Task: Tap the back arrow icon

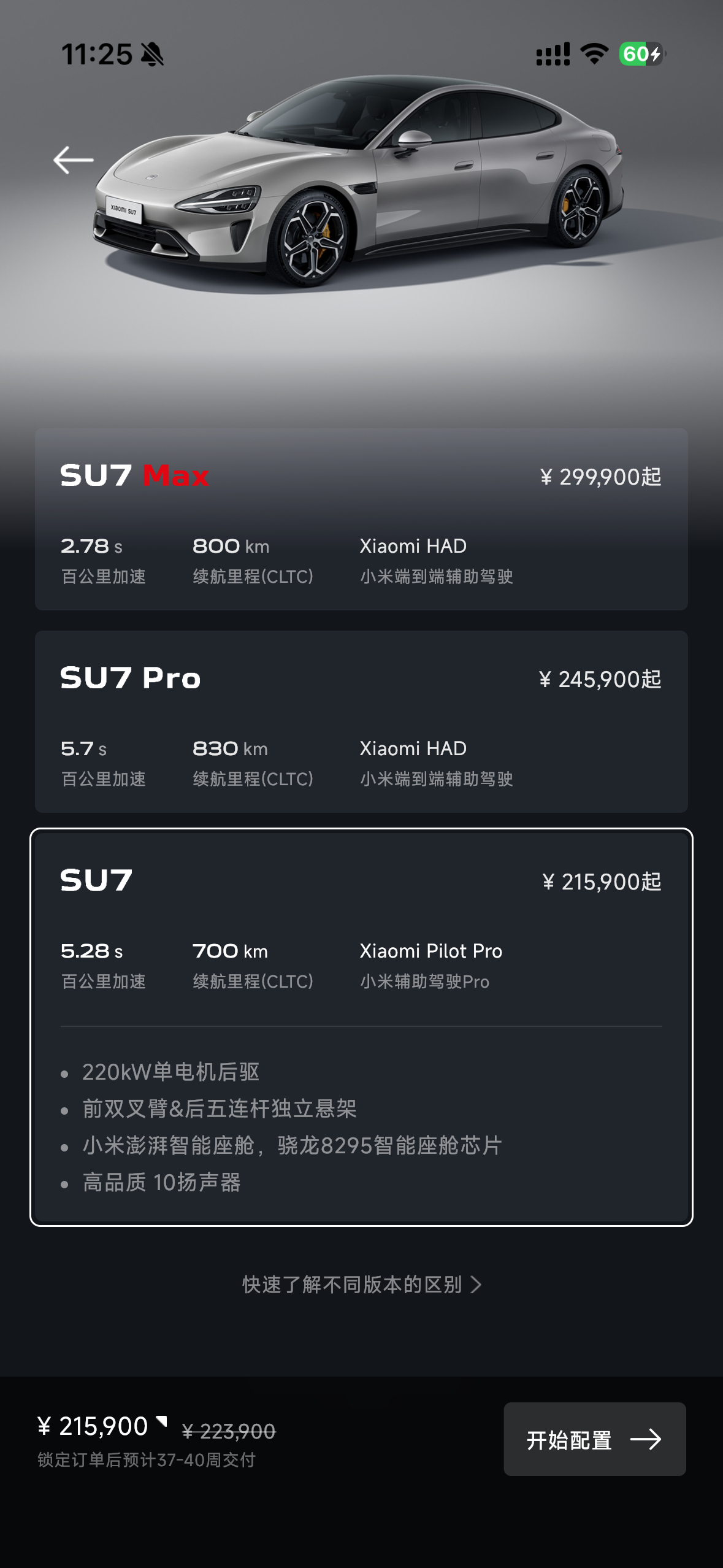Action: (x=73, y=160)
